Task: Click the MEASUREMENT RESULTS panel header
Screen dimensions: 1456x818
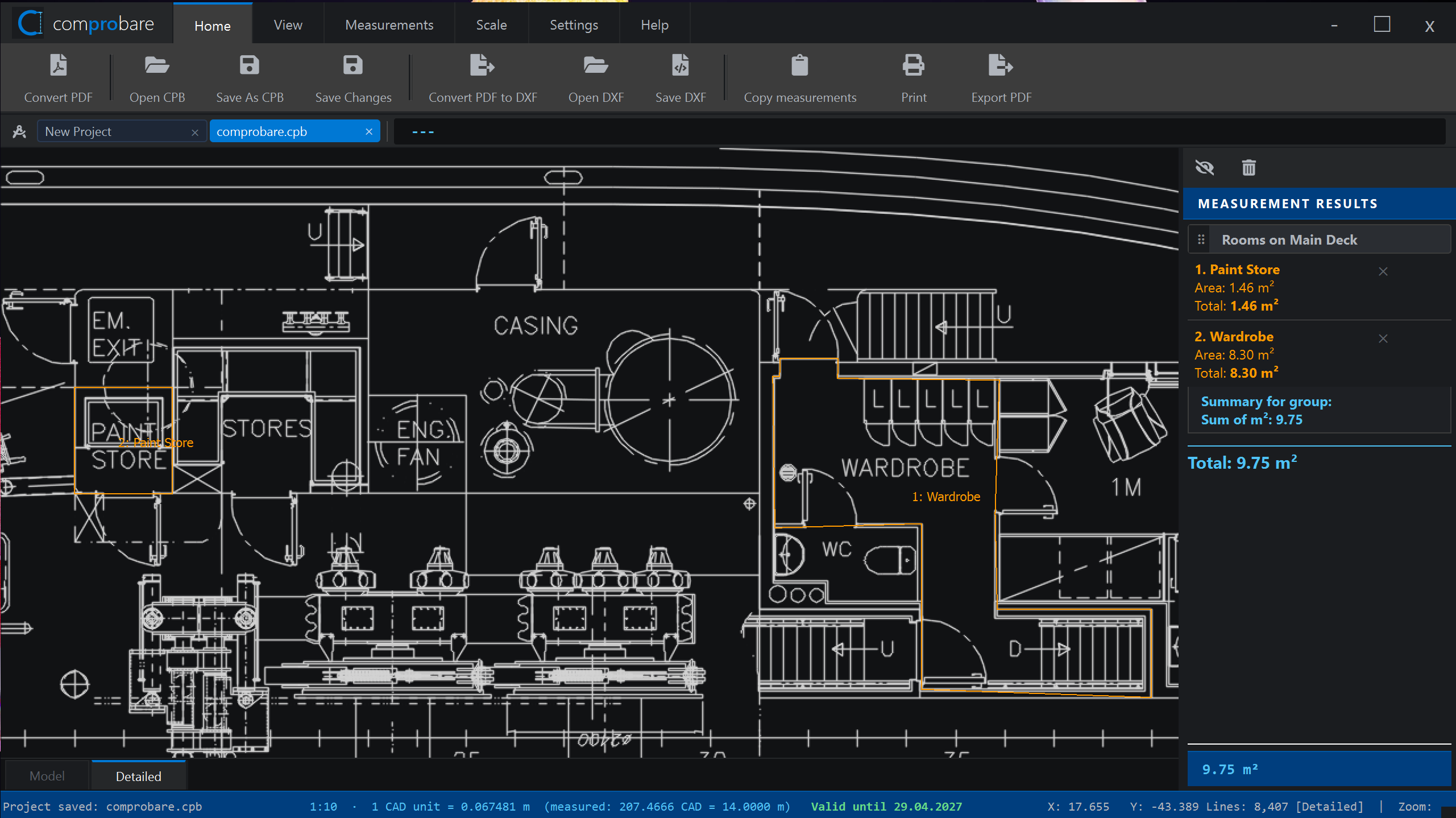Action: (x=1319, y=204)
